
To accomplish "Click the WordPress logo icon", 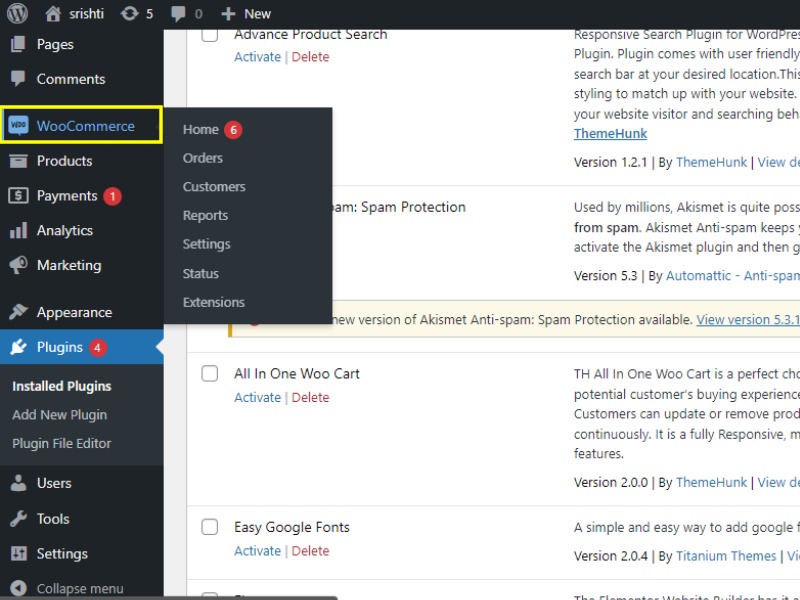I will [17, 13].
